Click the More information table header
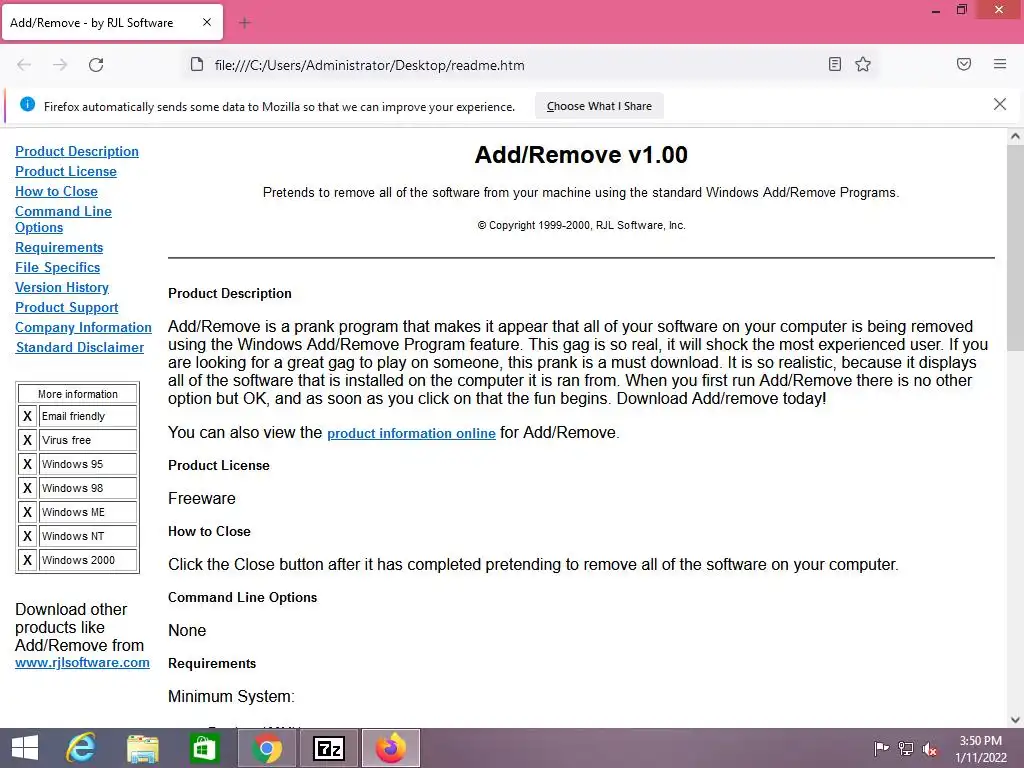The image size is (1024, 768). (78, 394)
